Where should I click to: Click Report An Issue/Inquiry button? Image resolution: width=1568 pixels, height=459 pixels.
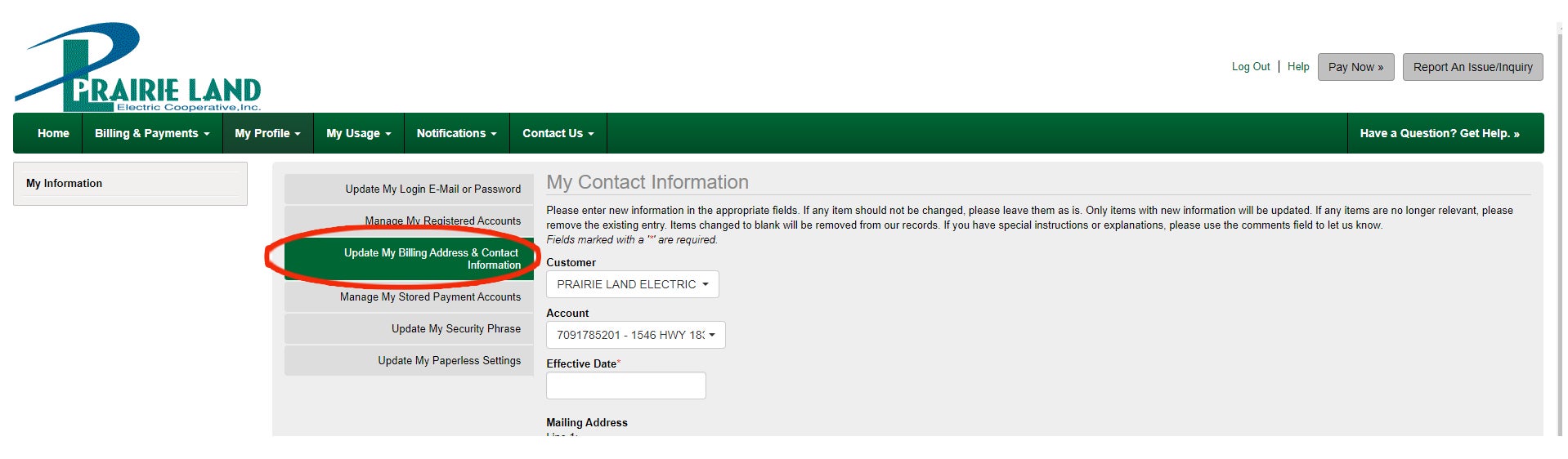(1473, 67)
